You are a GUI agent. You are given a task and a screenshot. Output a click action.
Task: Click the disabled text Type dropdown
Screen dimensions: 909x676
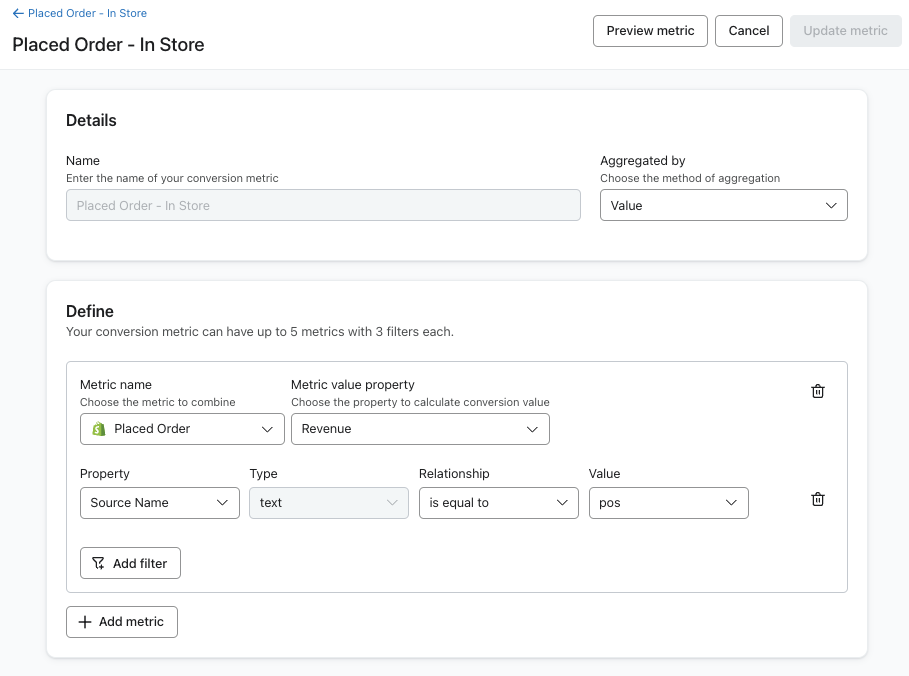(328, 503)
